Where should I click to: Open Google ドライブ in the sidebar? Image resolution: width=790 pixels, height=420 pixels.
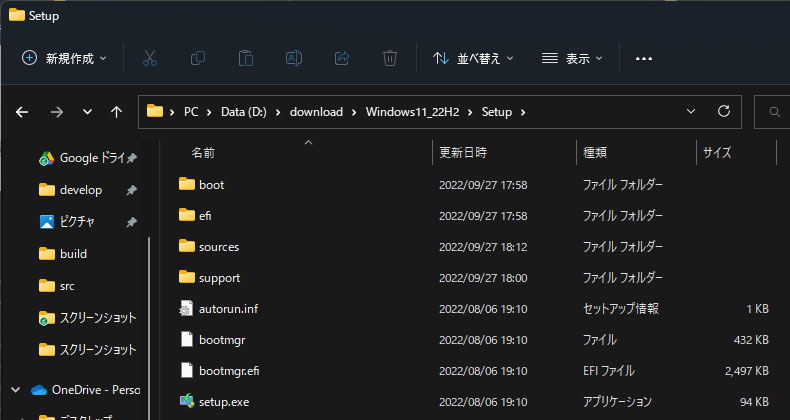[x=82, y=158]
